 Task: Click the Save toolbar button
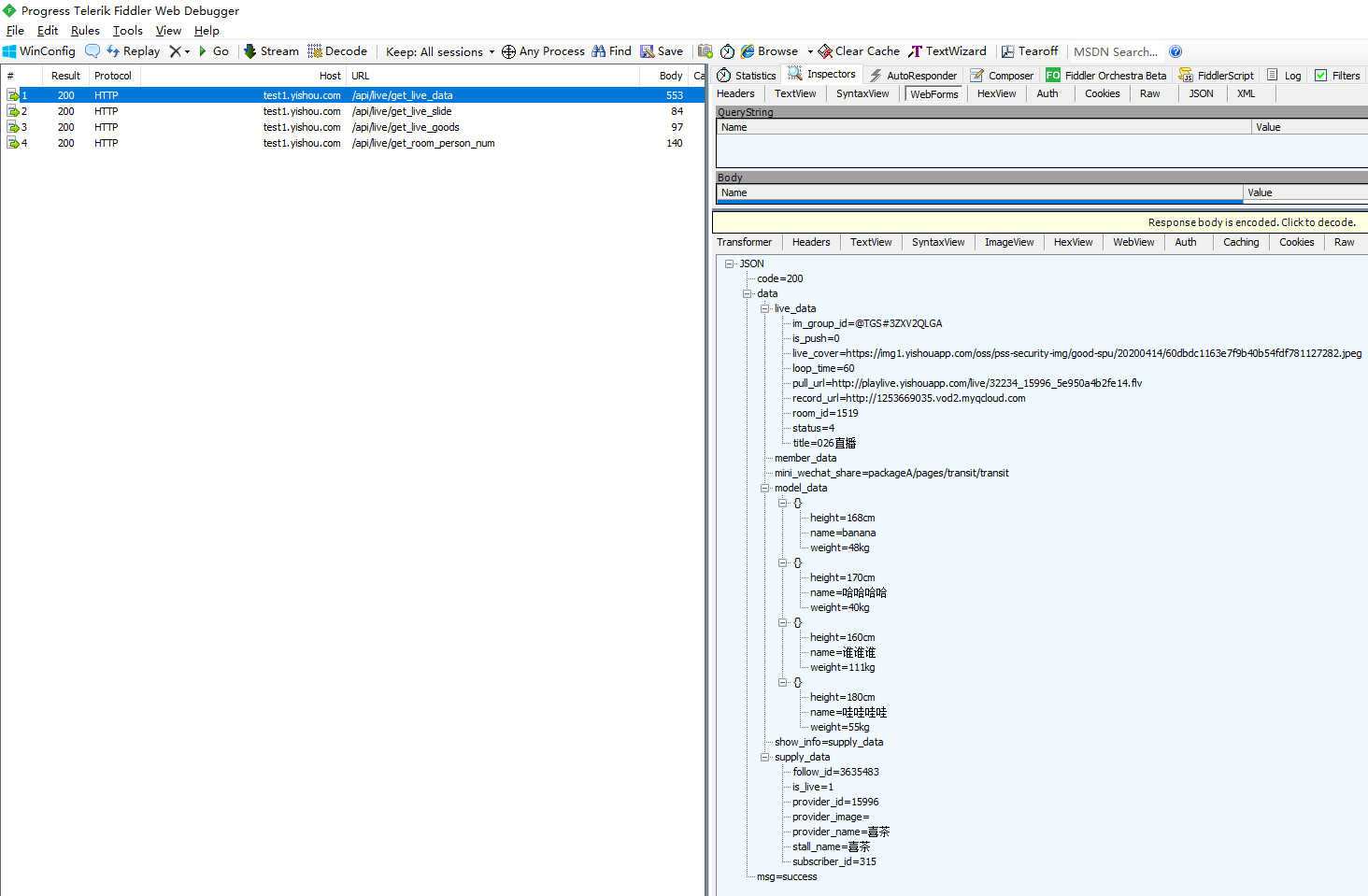coord(662,51)
